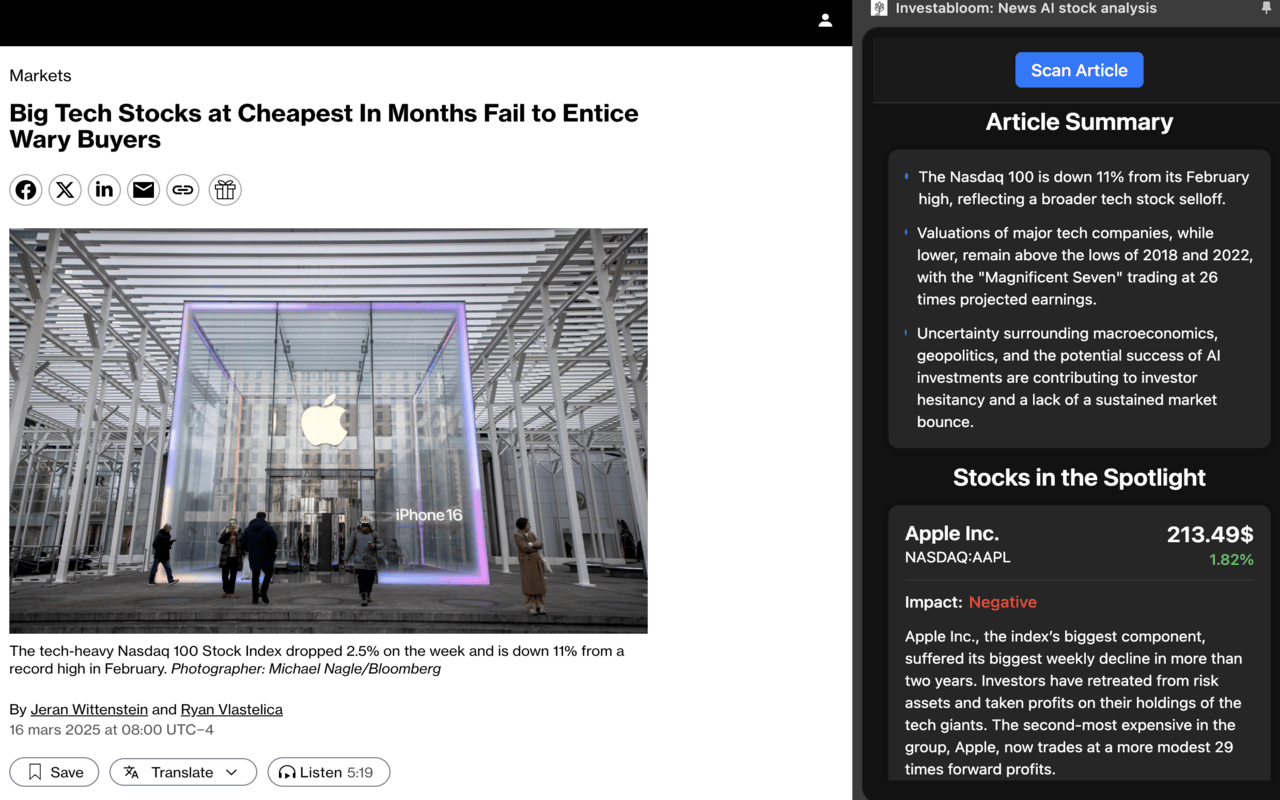
Task: Click the article publication date text
Action: pos(112,730)
